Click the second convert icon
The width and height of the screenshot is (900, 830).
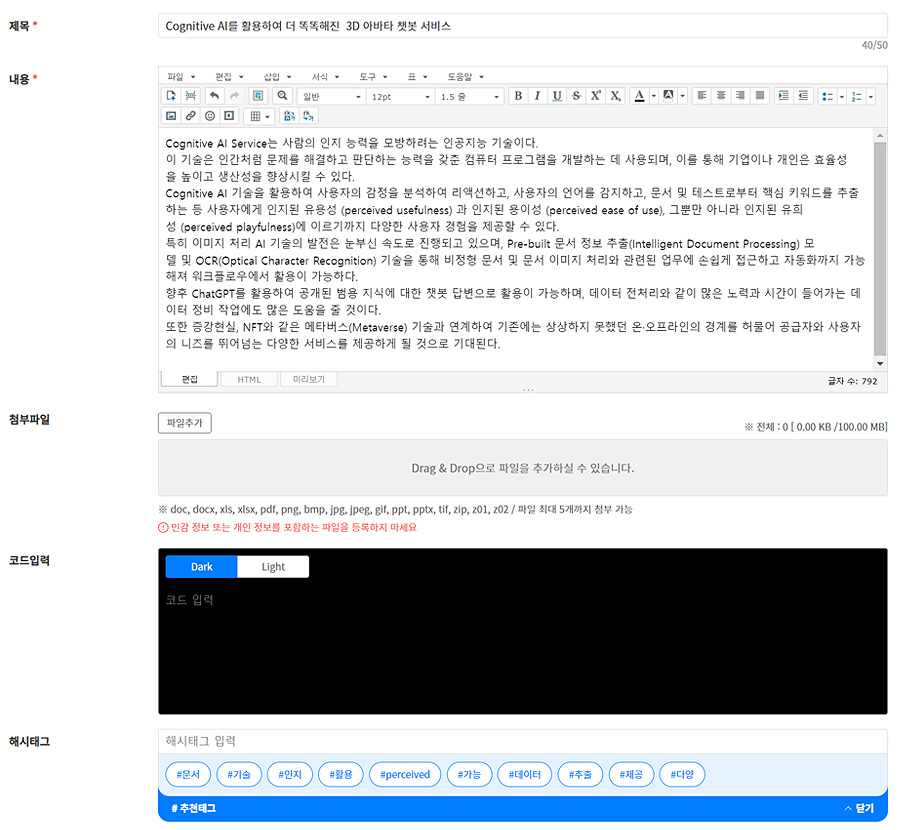pos(309,116)
